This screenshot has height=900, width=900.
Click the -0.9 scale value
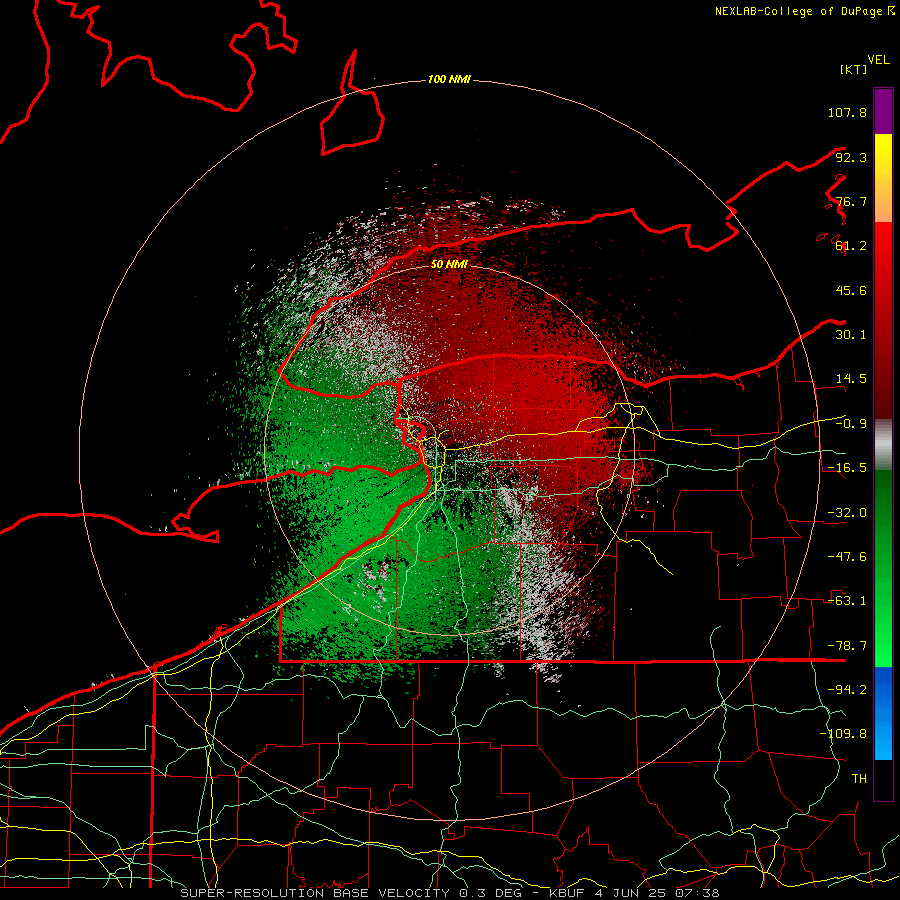[x=851, y=424]
